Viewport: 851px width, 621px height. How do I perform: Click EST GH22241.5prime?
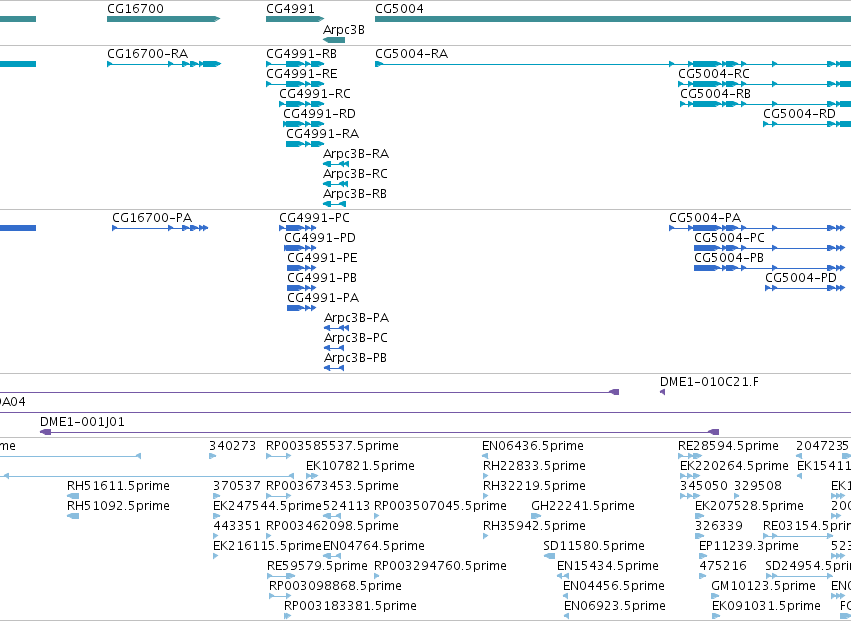(583, 506)
